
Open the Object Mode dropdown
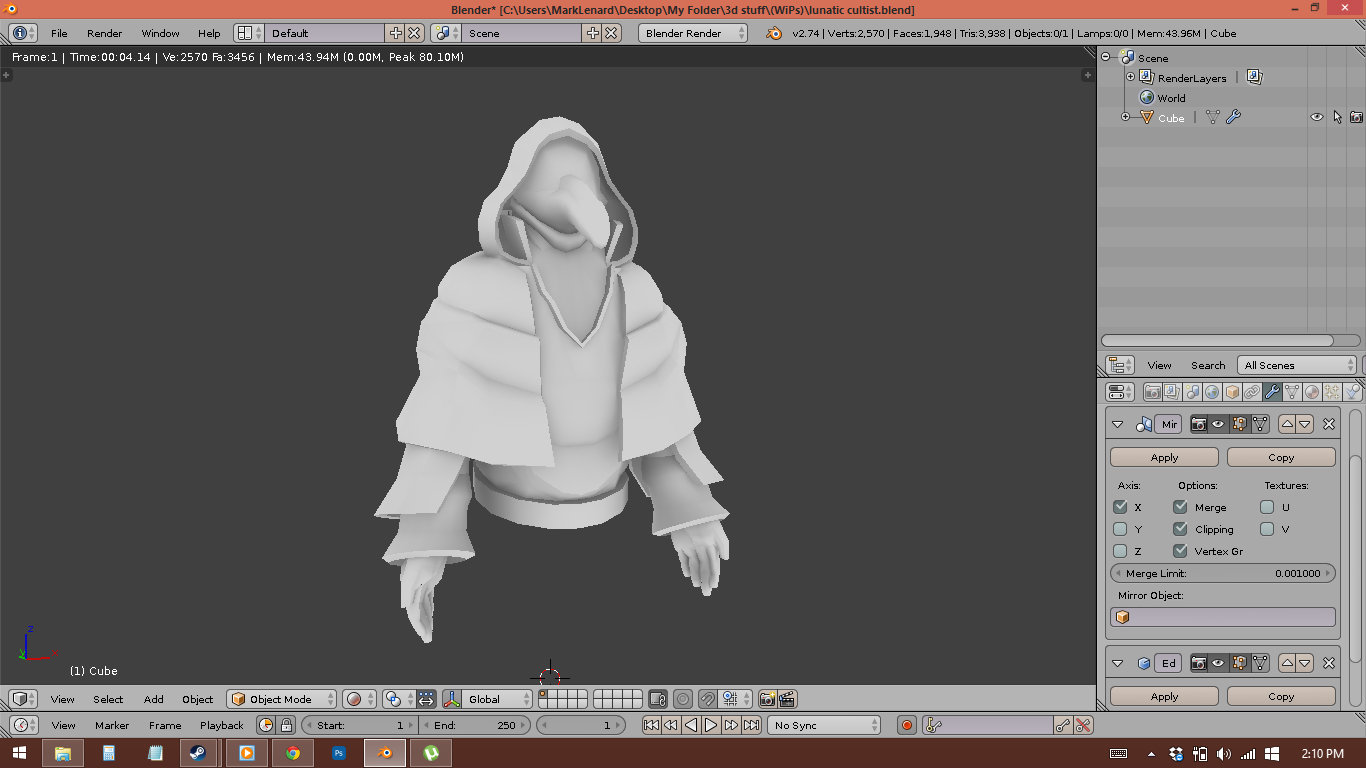click(x=281, y=699)
